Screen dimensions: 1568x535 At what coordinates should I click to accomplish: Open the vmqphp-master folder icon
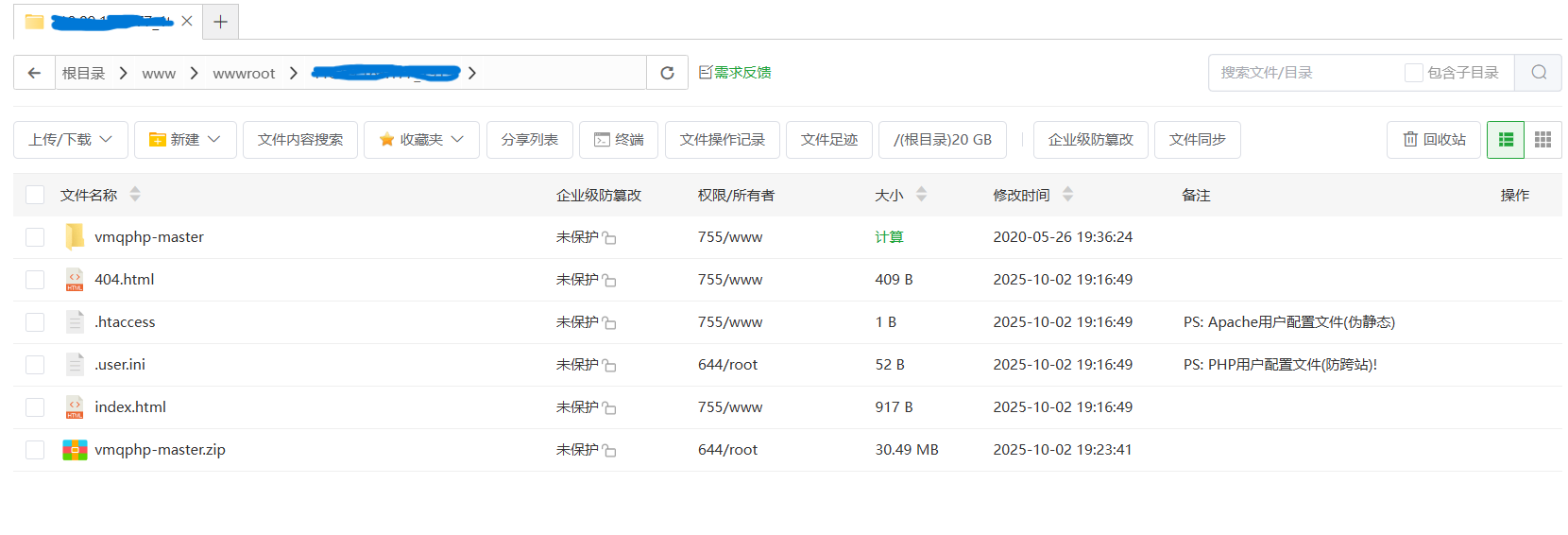75,236
